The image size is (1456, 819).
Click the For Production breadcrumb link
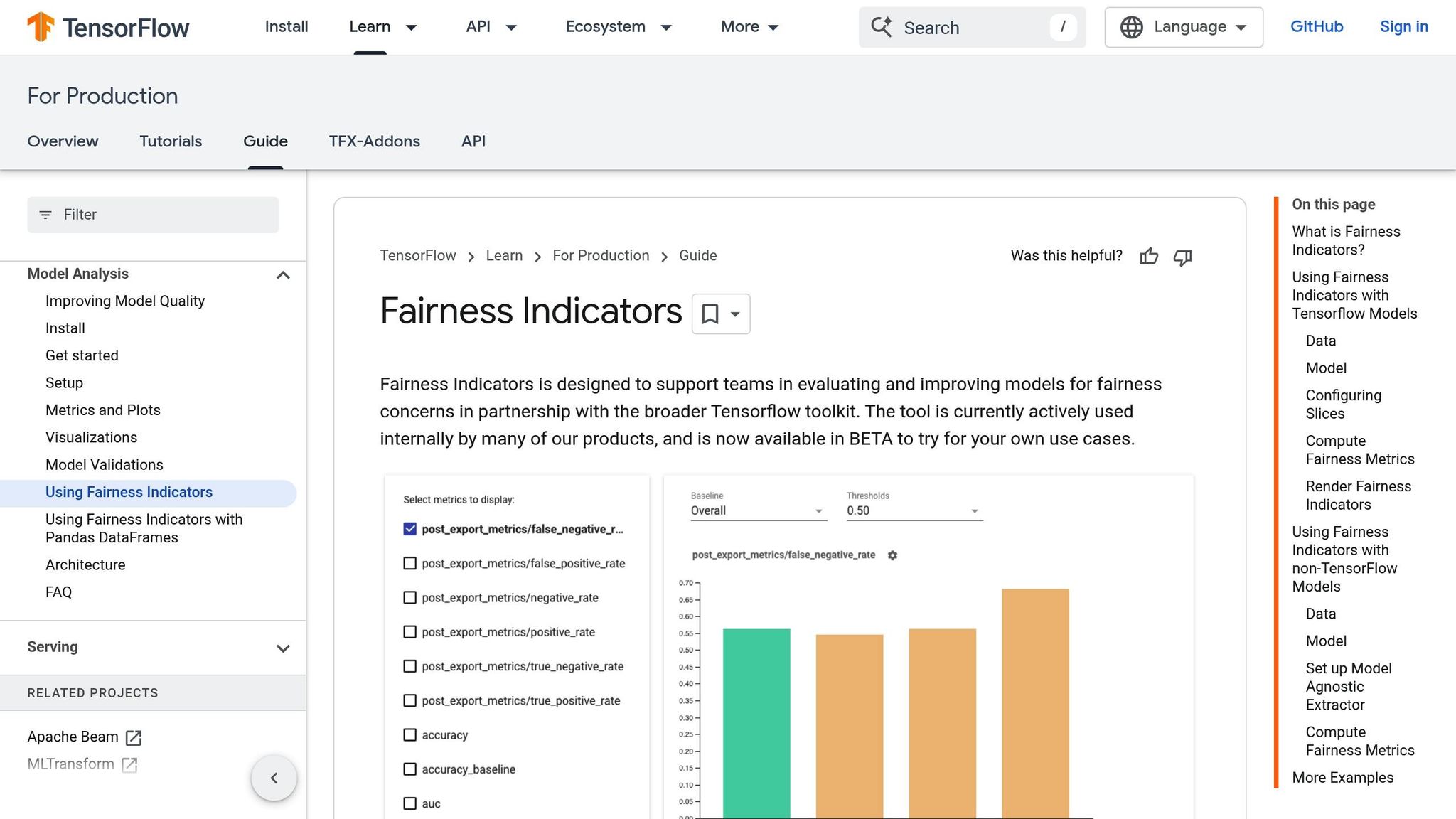601,256
